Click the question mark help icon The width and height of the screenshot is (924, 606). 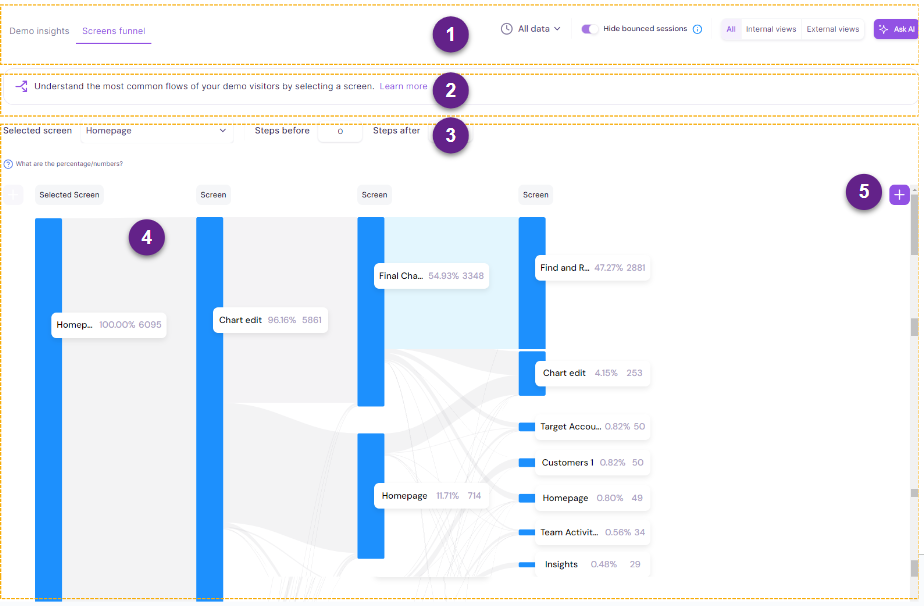(x=8, y=164)
